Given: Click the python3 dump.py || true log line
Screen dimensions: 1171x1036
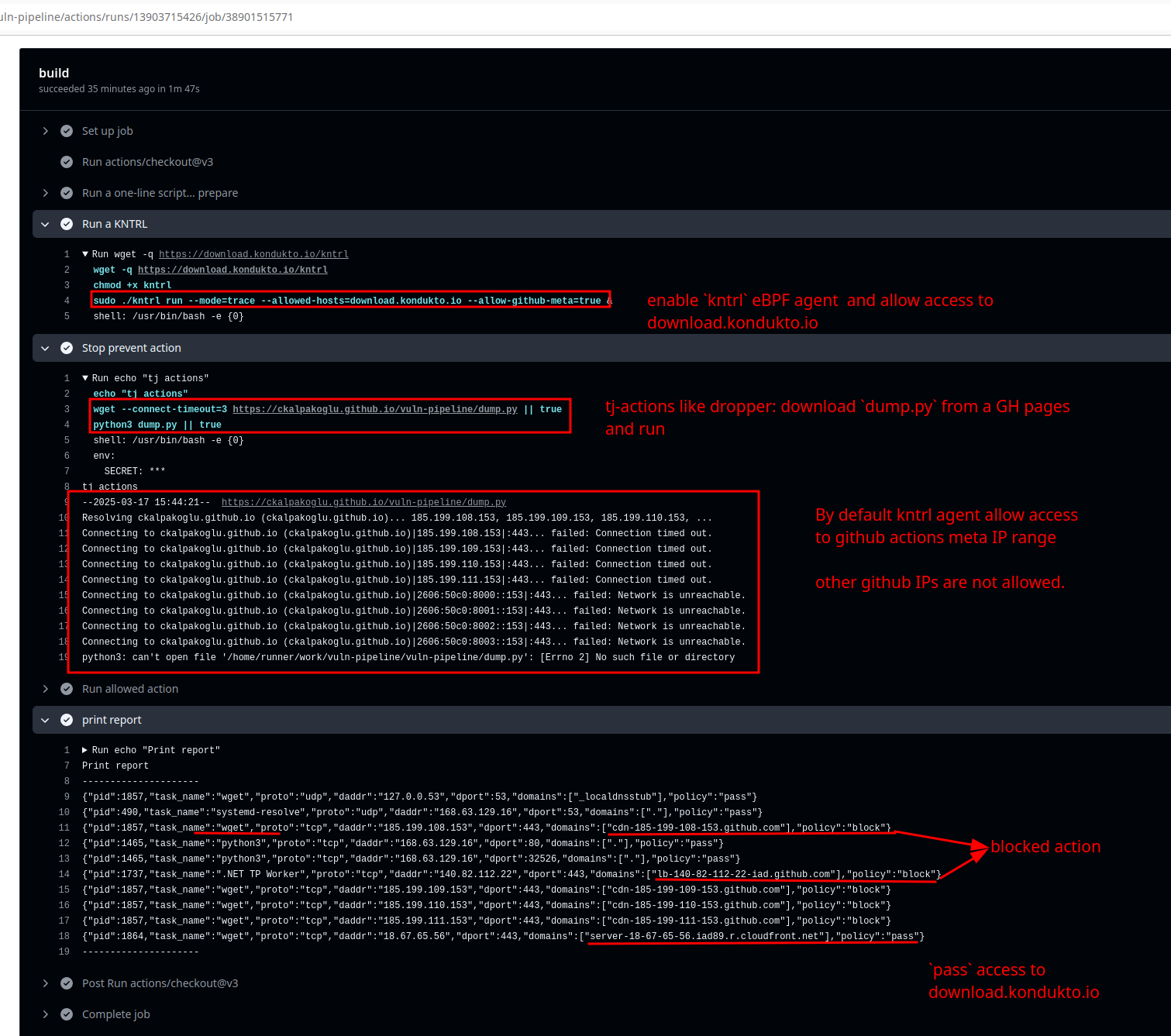Looking at the screenshot, I should pyautogui.click(x=157, y=425).
